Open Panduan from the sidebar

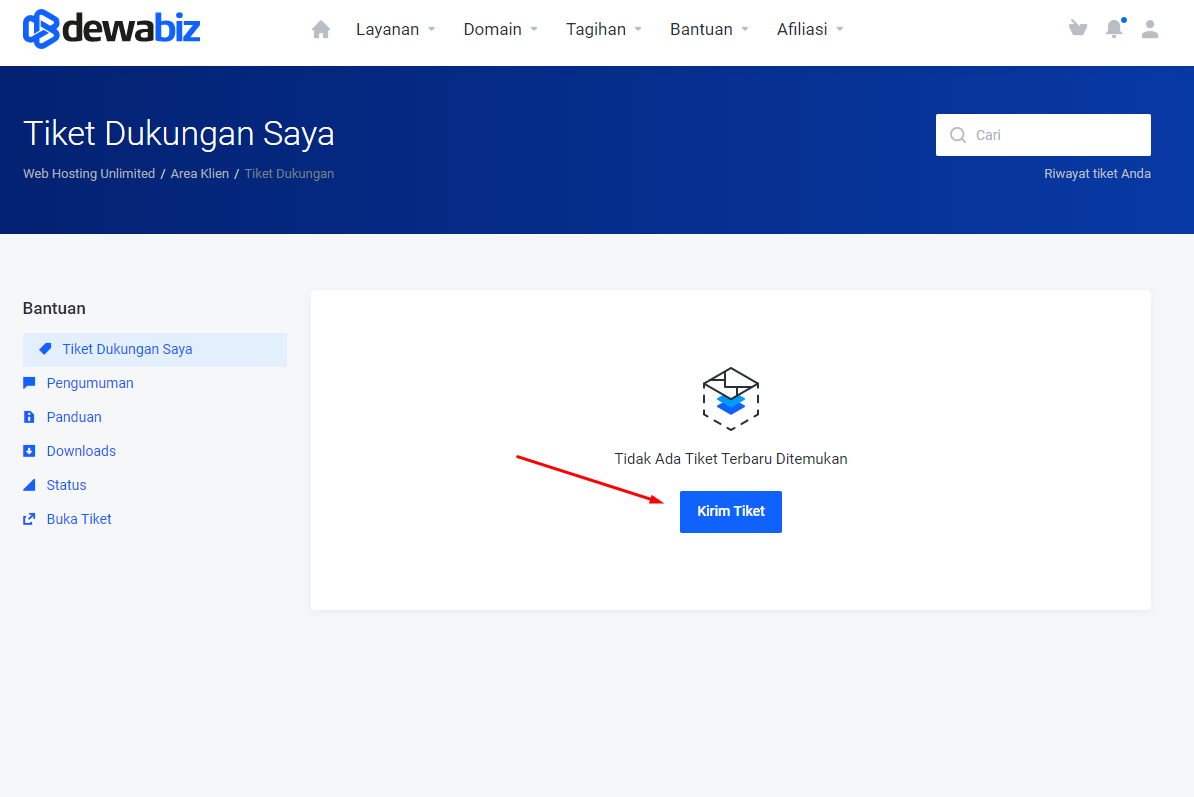74,417
